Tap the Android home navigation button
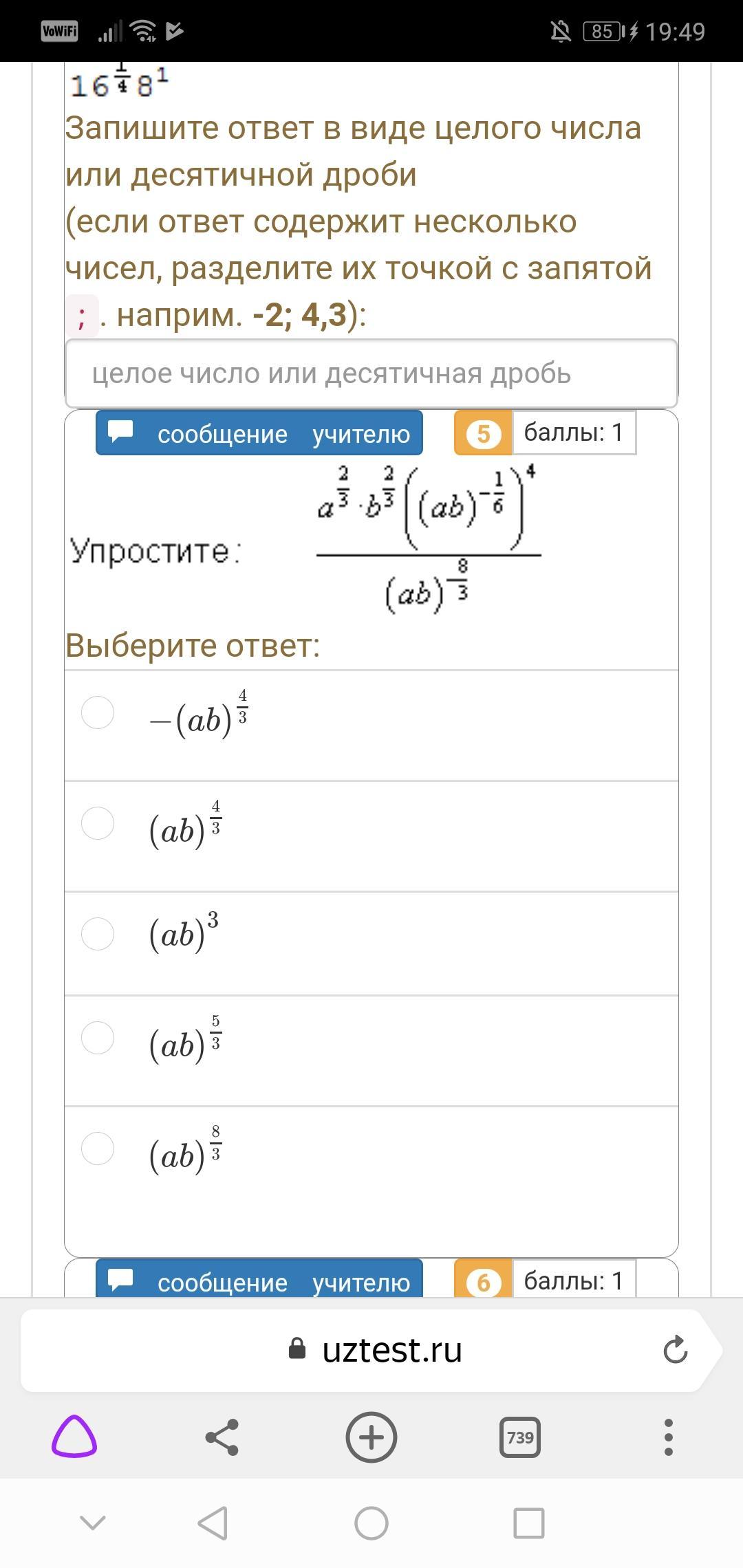The image size is (743, 1568). pos(371,1523)
